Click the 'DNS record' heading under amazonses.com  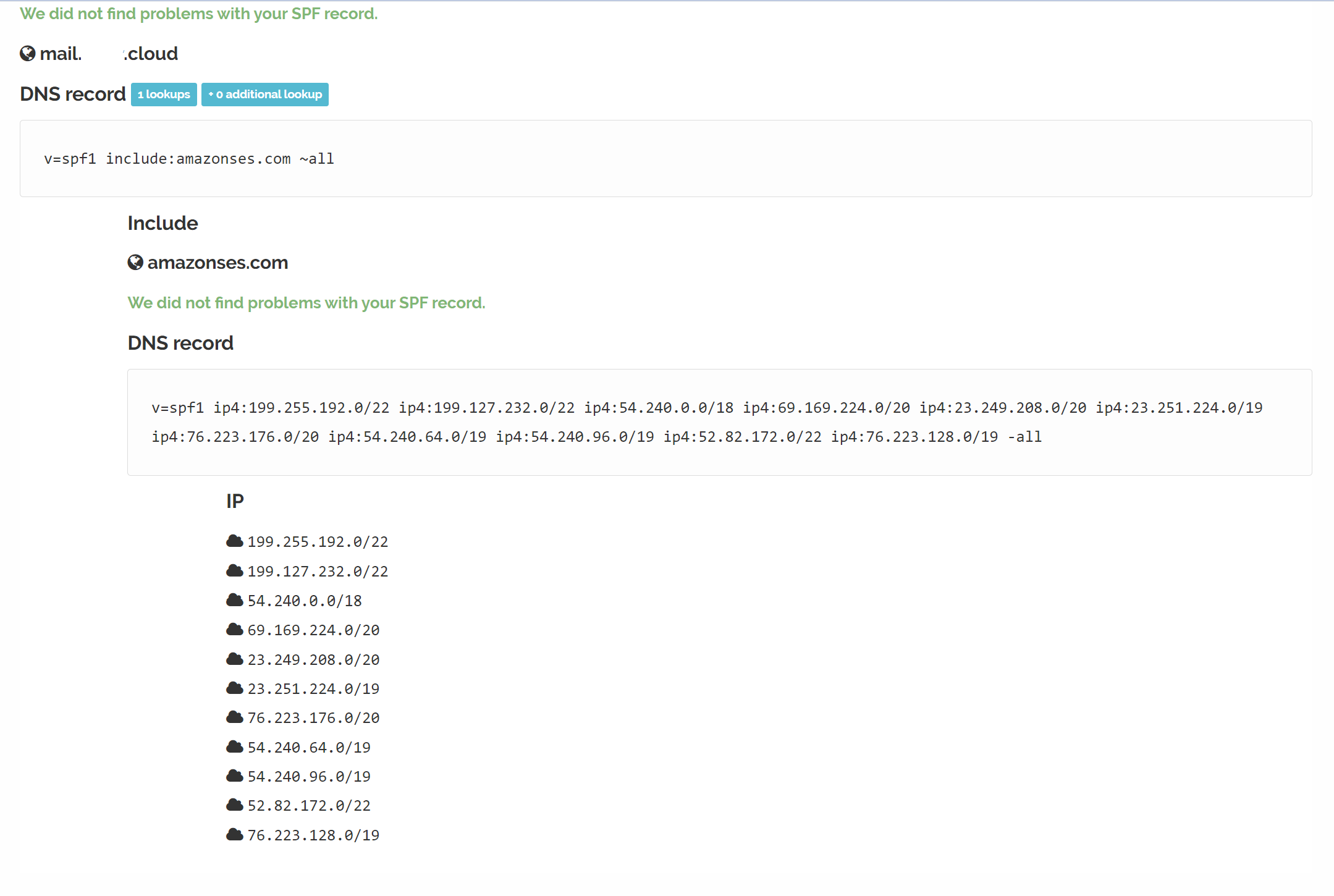coord(180,343)
